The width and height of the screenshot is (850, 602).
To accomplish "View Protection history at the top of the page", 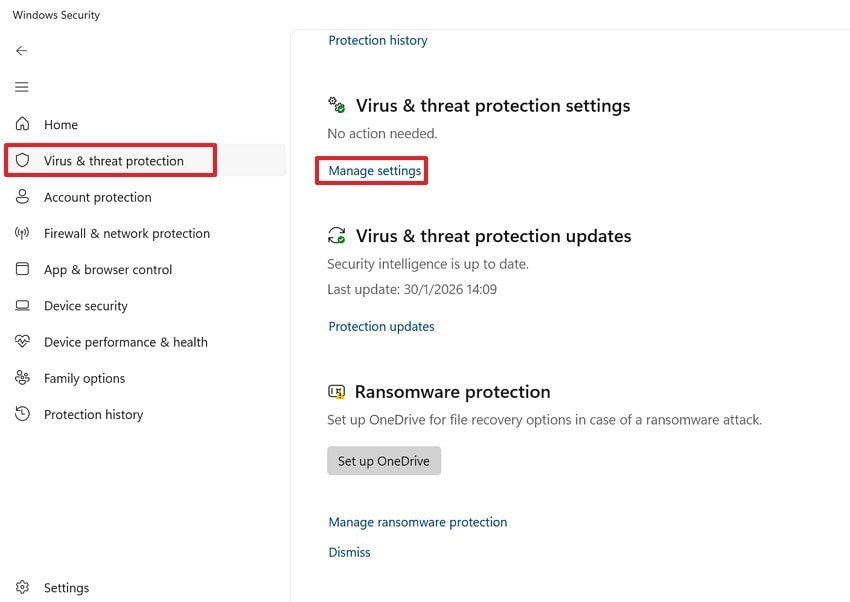I will tap(377, 40).
